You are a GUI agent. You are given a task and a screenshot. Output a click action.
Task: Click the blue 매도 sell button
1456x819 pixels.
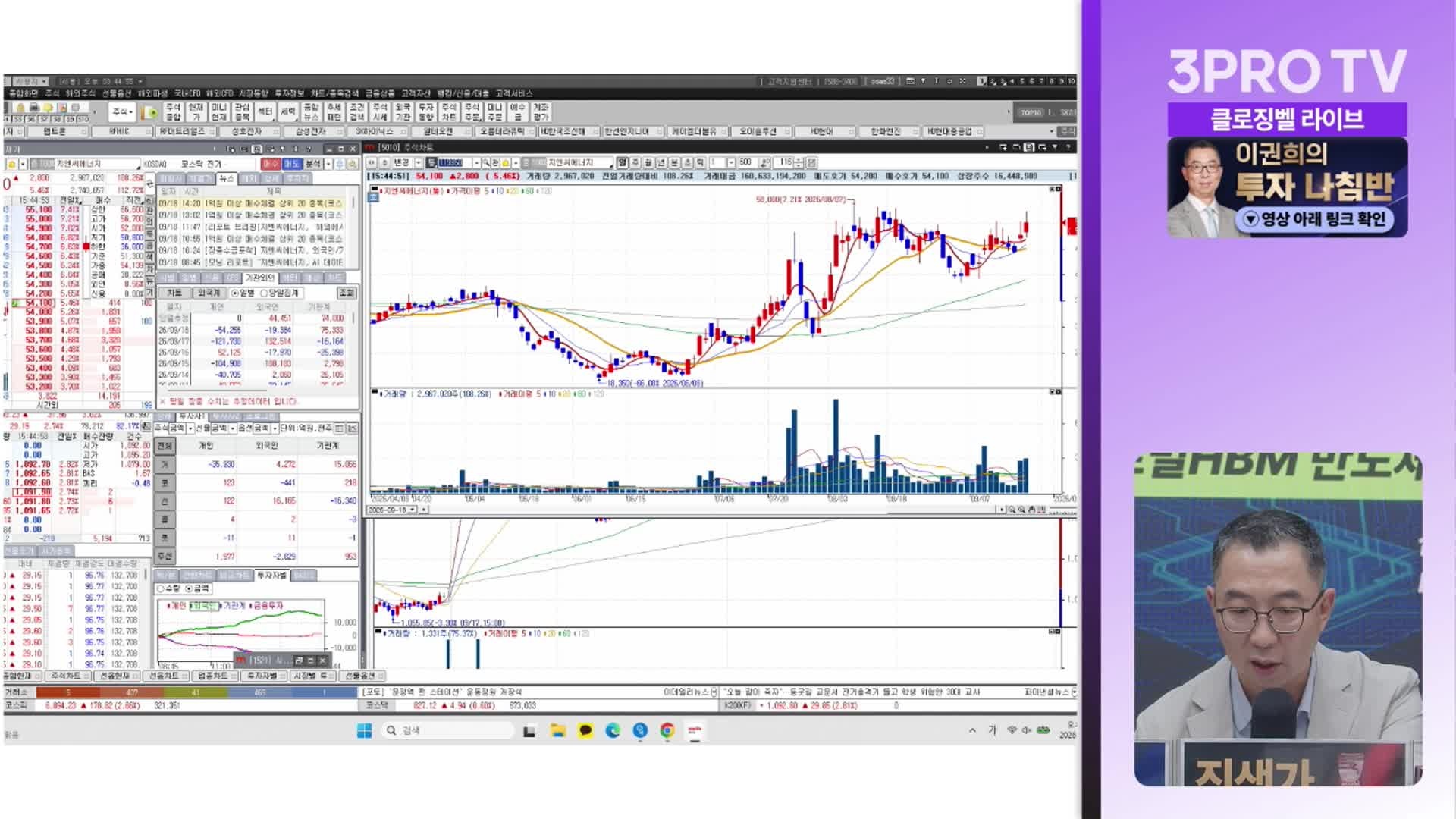point(292,164)
